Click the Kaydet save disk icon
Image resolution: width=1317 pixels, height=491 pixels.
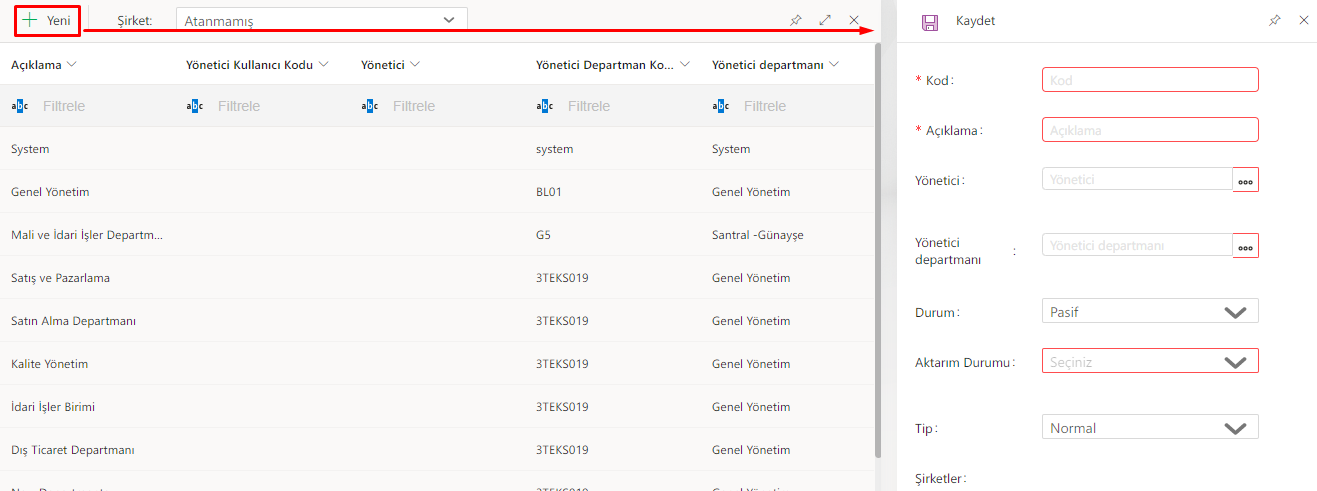[929, 21]
